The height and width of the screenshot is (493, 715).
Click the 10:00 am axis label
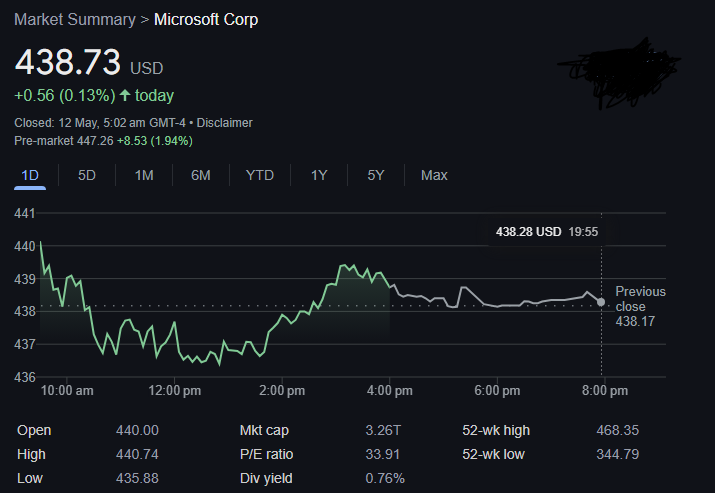click(x=67, y=391)
